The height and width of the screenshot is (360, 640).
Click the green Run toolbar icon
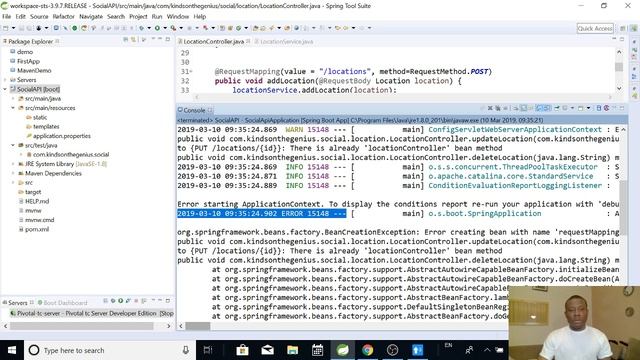[x=157, y=28]
